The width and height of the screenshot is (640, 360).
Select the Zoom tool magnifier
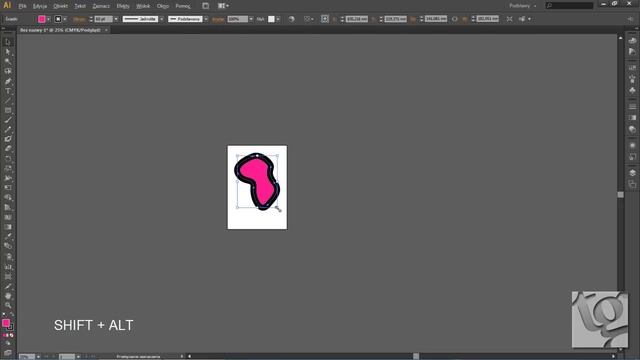pyautogui.click(x=8, y=305)
